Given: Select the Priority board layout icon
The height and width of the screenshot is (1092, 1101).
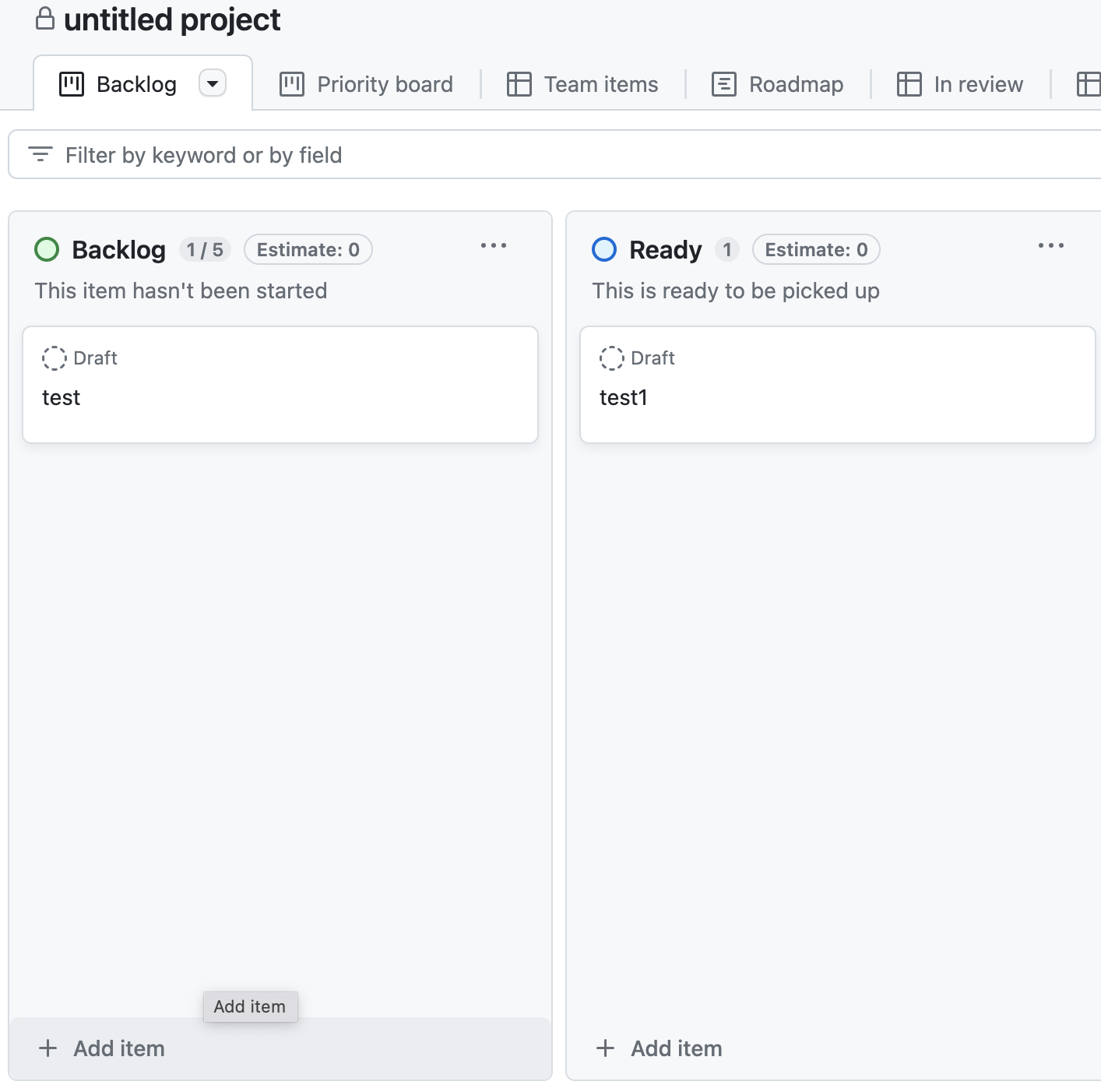Looking at the screenshot, I should [291, 84].
